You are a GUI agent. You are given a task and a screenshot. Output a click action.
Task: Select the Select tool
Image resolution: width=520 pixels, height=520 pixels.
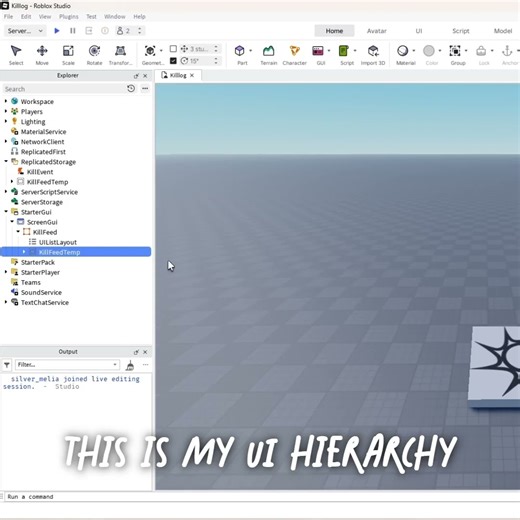[x=16, y=55]
